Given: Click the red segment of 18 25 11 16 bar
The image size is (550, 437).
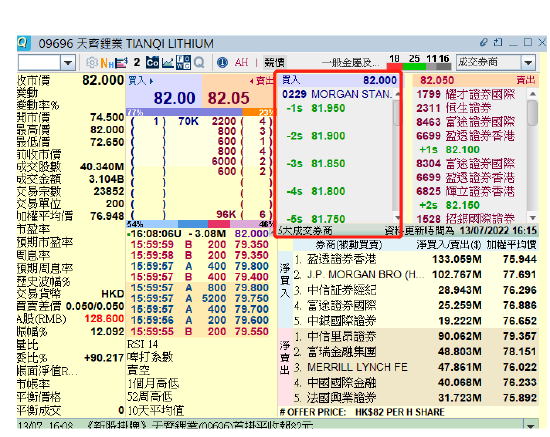Looking at the screenshot, I should 395,67.
